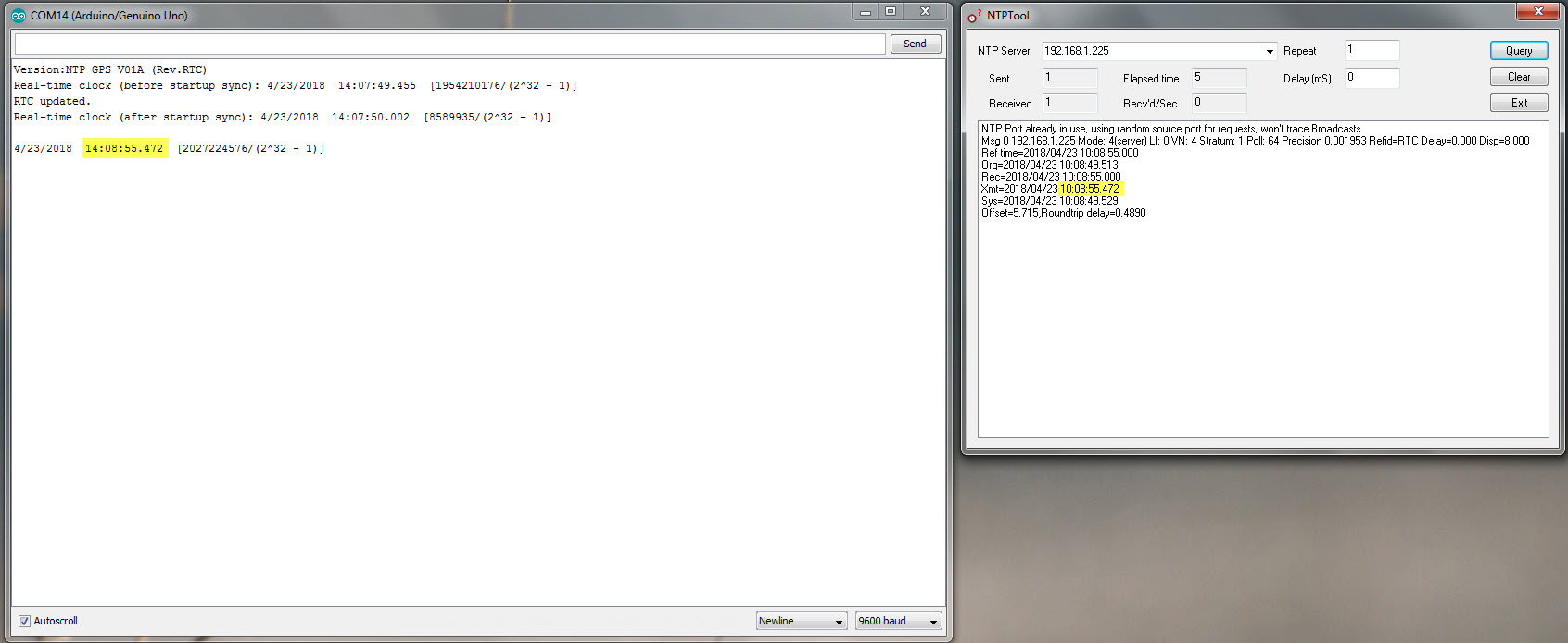Open the Newline line-ending dropdown
This screenshot has height=643, width=1568.
pos(802,621)
